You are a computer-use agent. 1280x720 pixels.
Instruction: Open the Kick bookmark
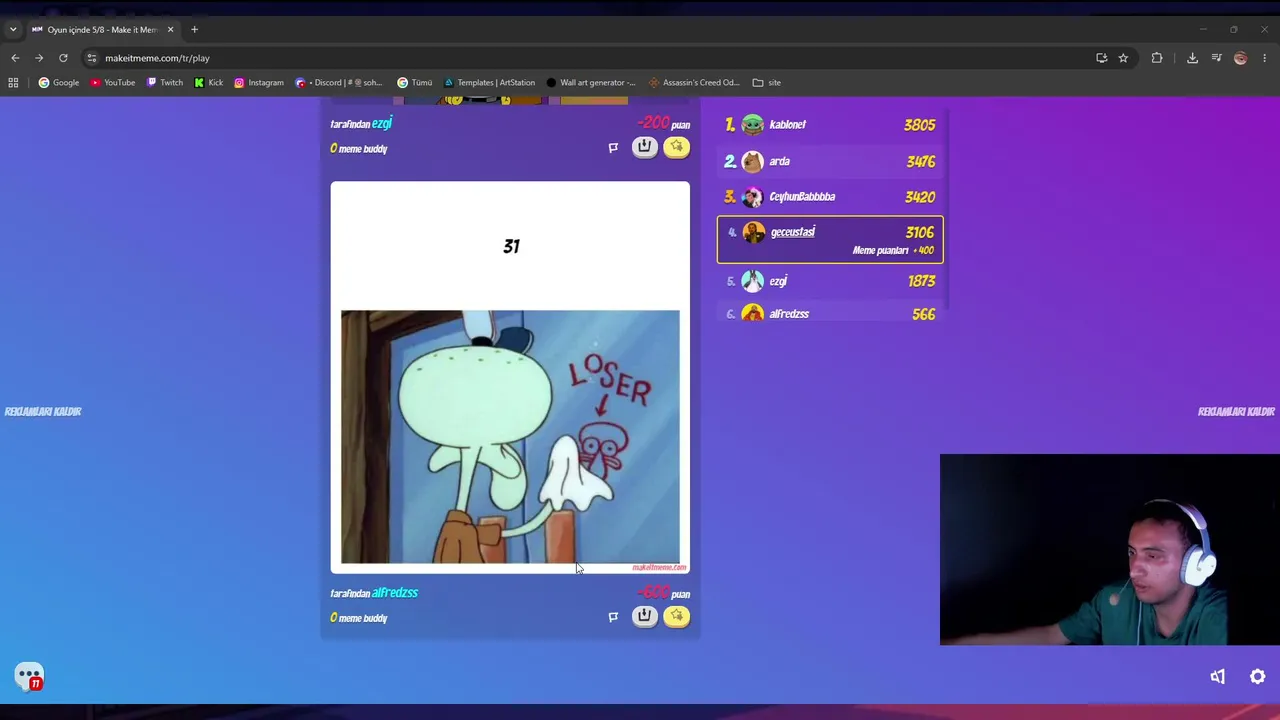pos(209,83)
